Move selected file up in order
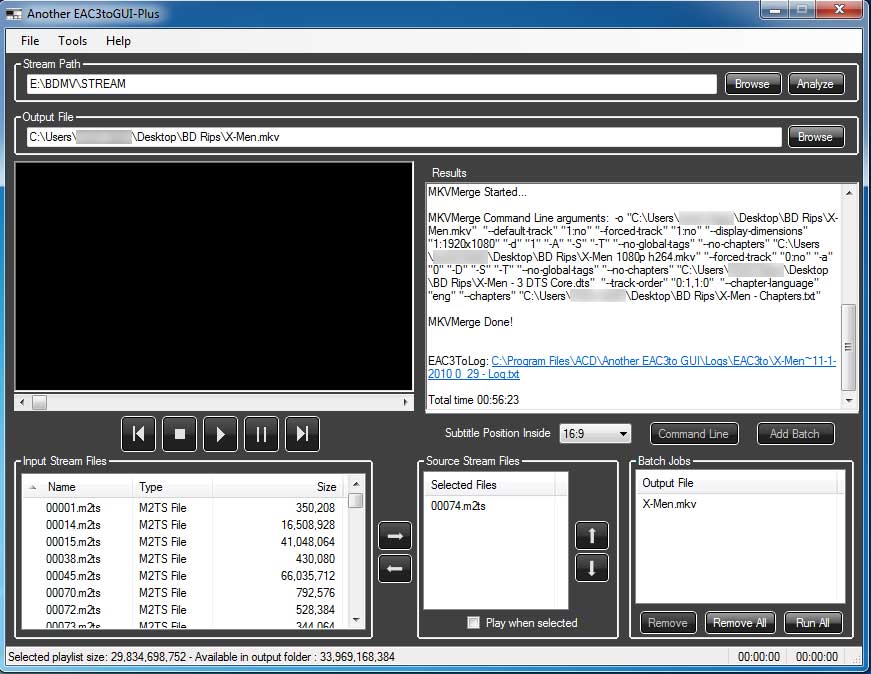Screen dimensions: 871x674 (x=592, y=536)
